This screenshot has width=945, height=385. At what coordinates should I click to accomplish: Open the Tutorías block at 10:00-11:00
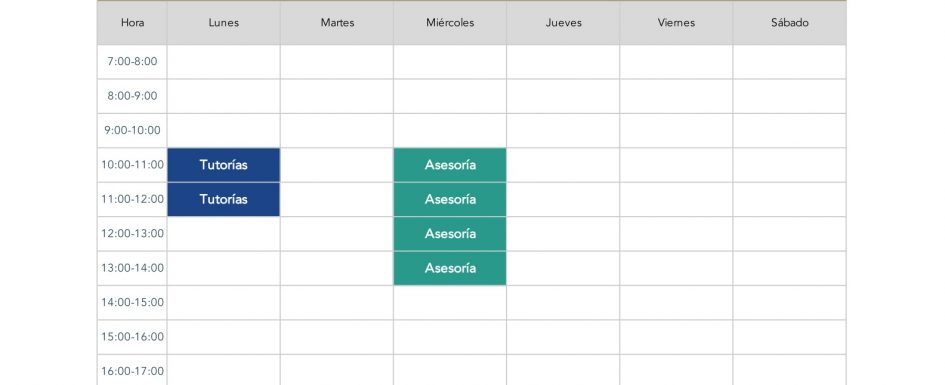click(224, 165)
